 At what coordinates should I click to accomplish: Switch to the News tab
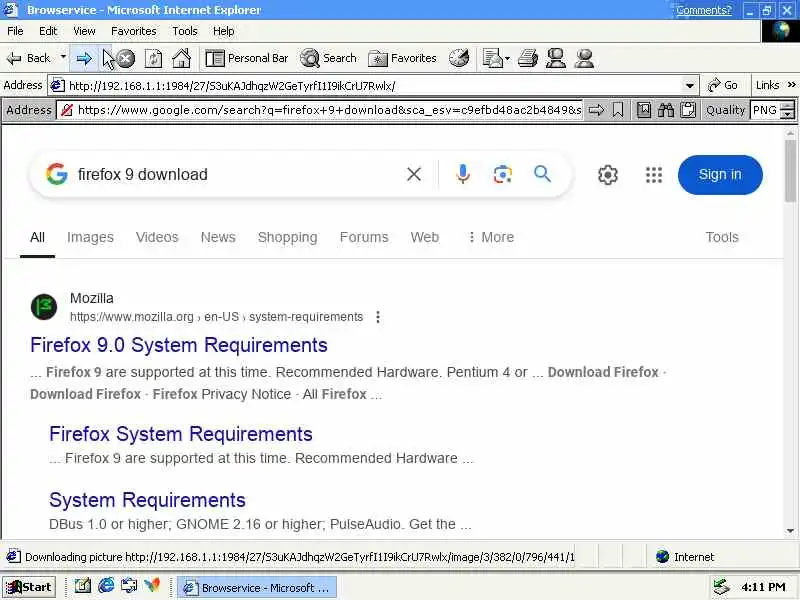(218, 237)
